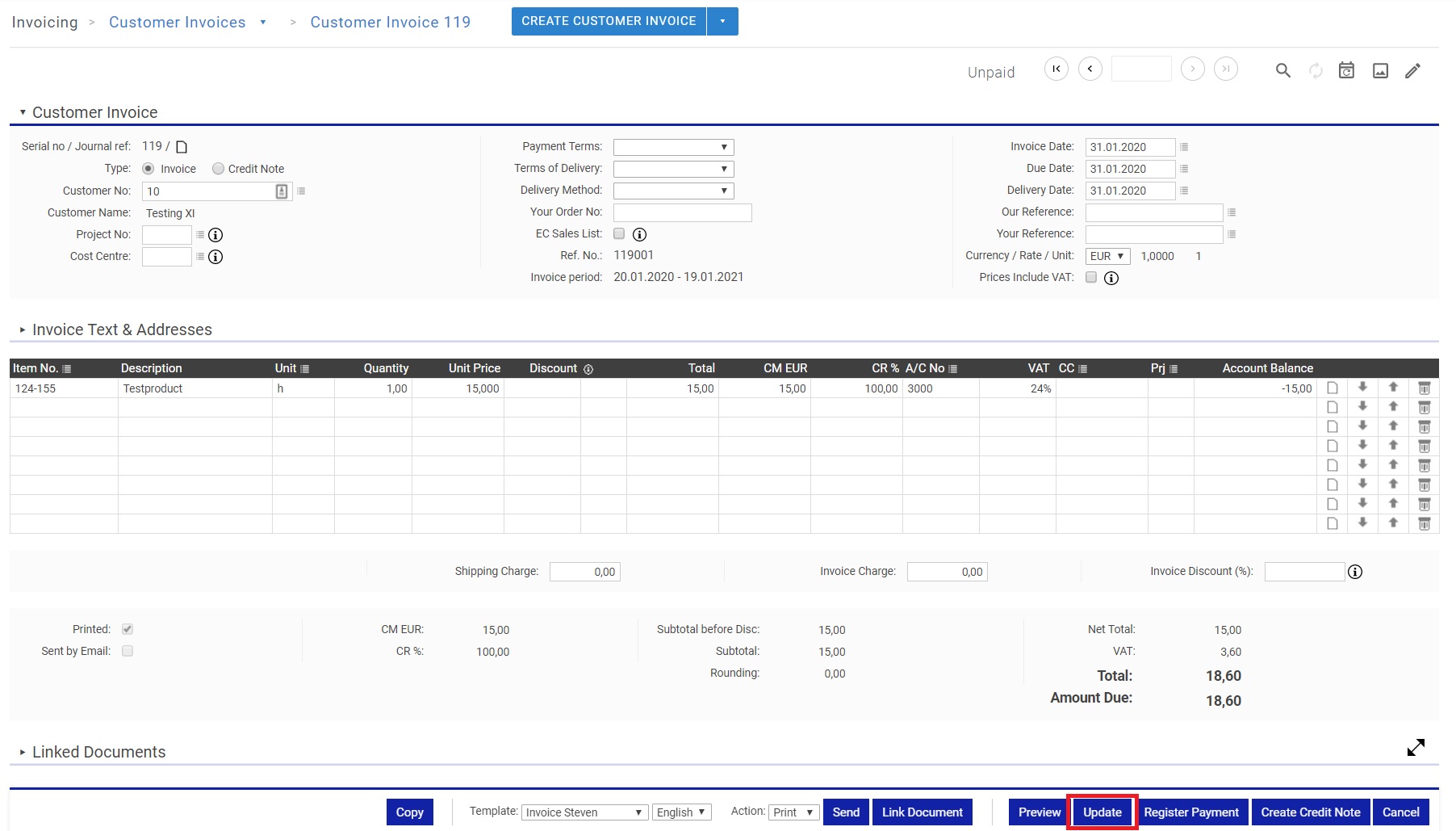Delete the Testproduct invoice line

[x=1424, y=388]
